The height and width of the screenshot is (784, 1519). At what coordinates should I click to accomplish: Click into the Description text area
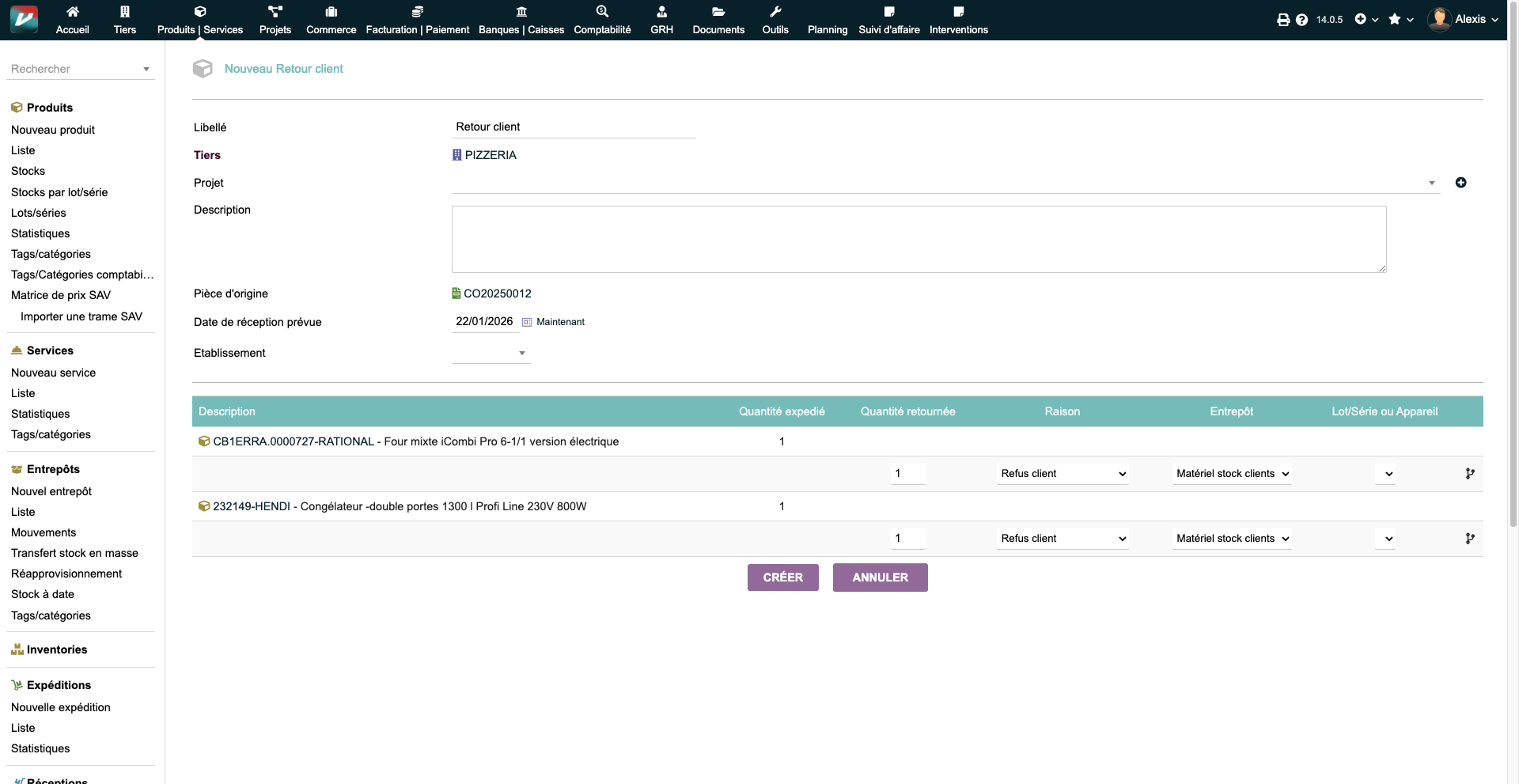(918, 239)
